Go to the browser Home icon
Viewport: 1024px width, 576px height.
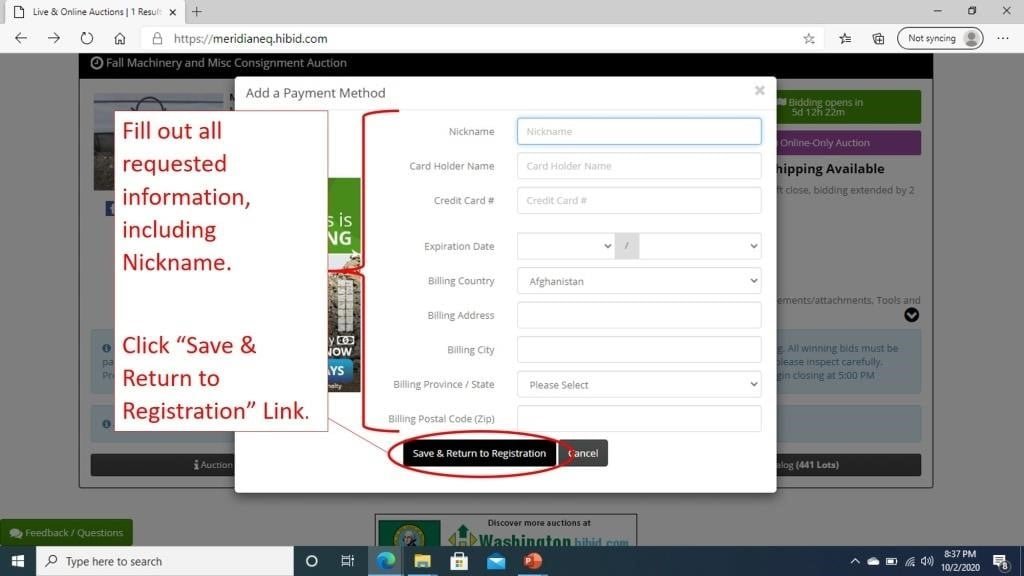[120, 39]
